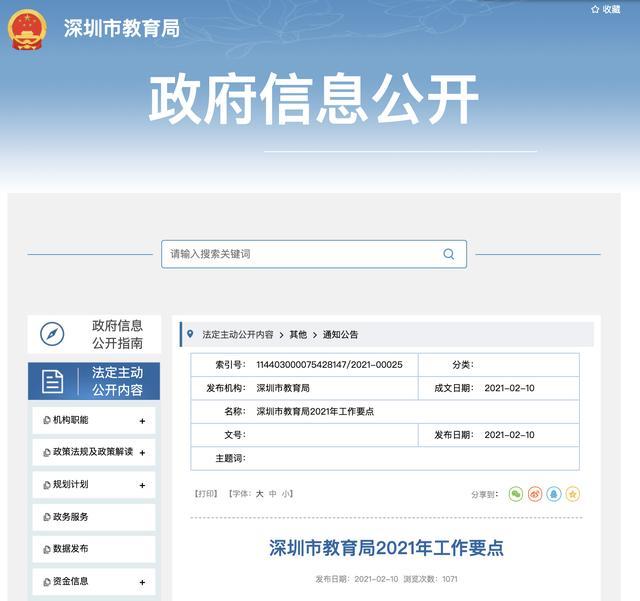Click breadcrumb 其他
This screenshot has height=601, width=640.
click(298, 334)
